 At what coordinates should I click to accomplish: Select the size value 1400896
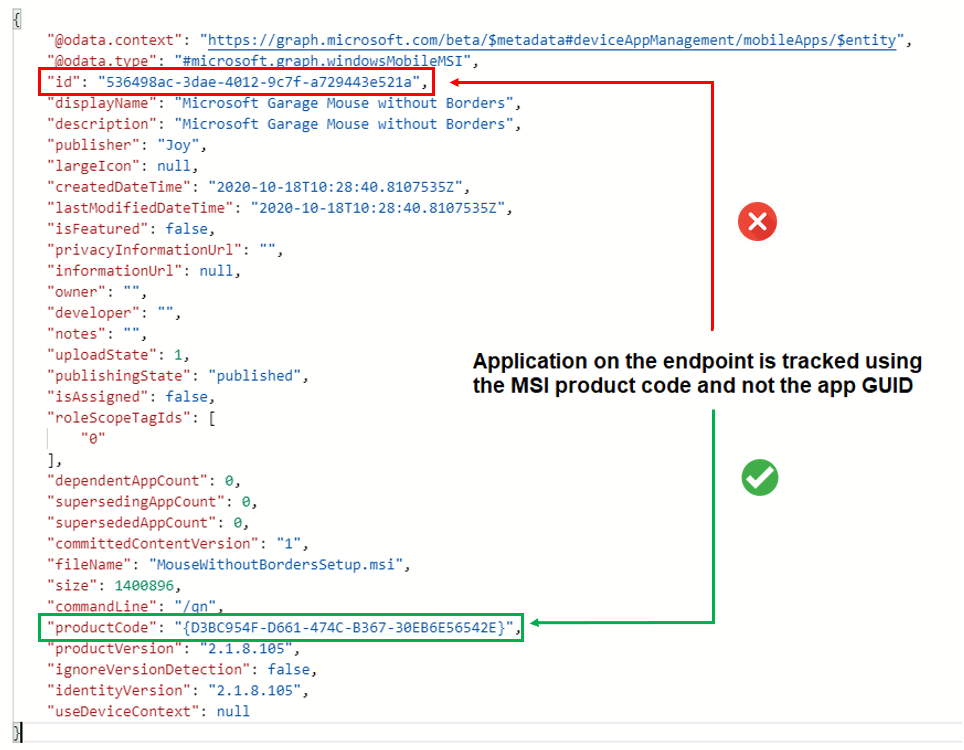144,586
